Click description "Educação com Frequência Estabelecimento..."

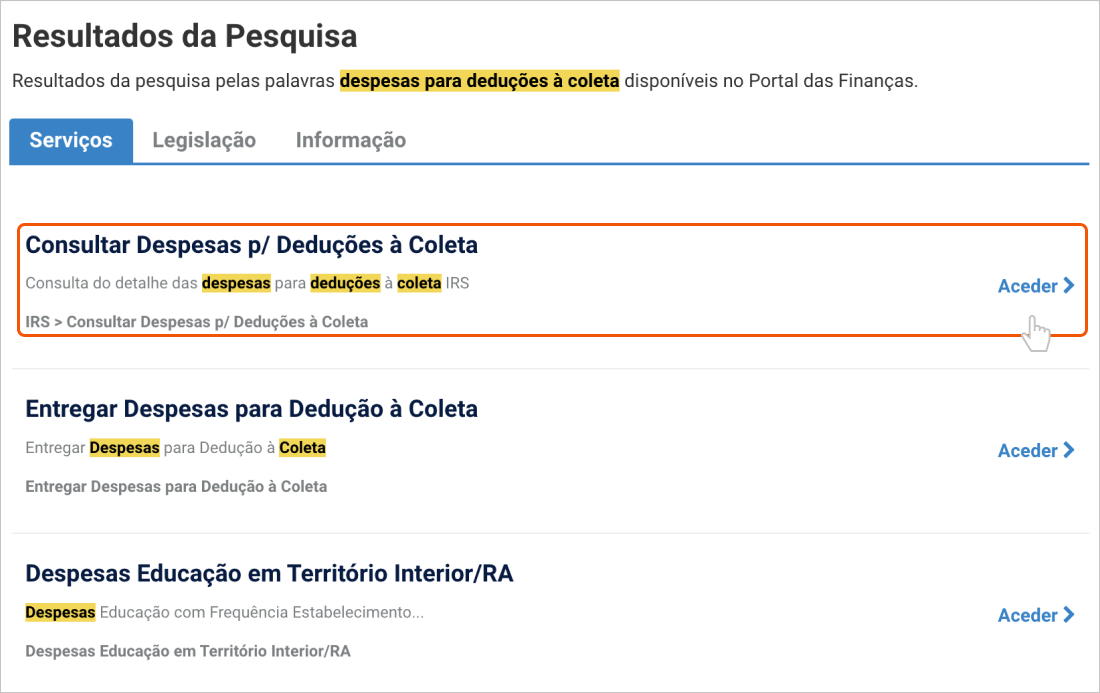[x=261, y=612]
